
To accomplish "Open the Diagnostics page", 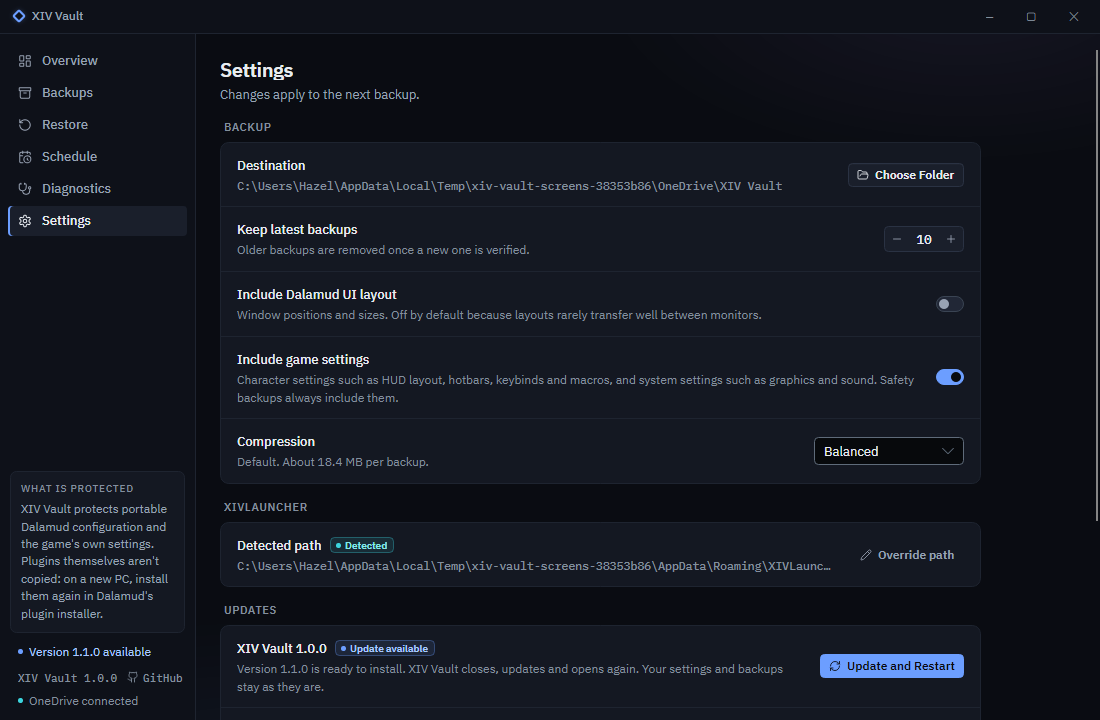I will (x=98, y=189).
